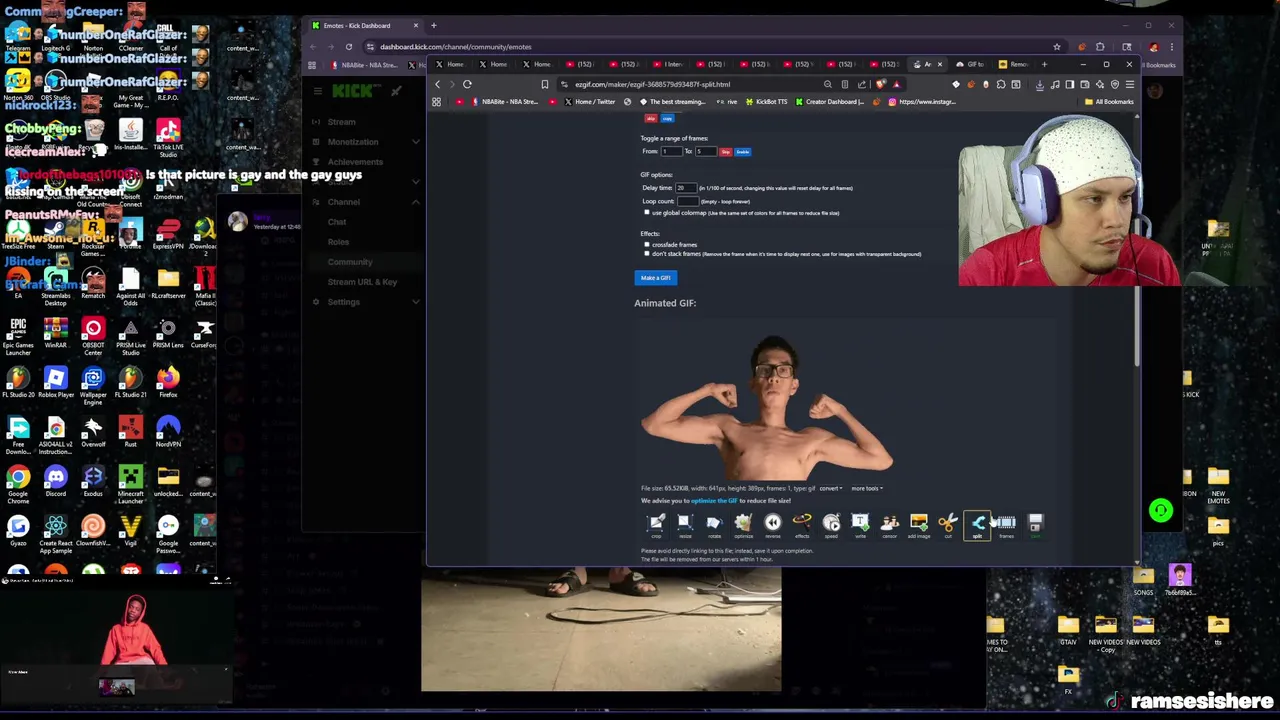Open OBSBOT Center desktop shortcut
The image size is (1280, 720).
92,335
